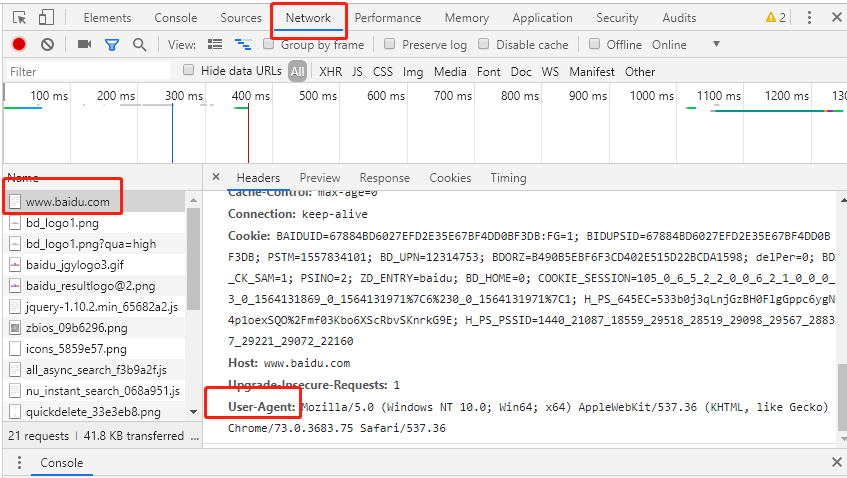
Task: Click request list scrollbar down arrow
Action: pyautogui.click(x=193, y=412)
